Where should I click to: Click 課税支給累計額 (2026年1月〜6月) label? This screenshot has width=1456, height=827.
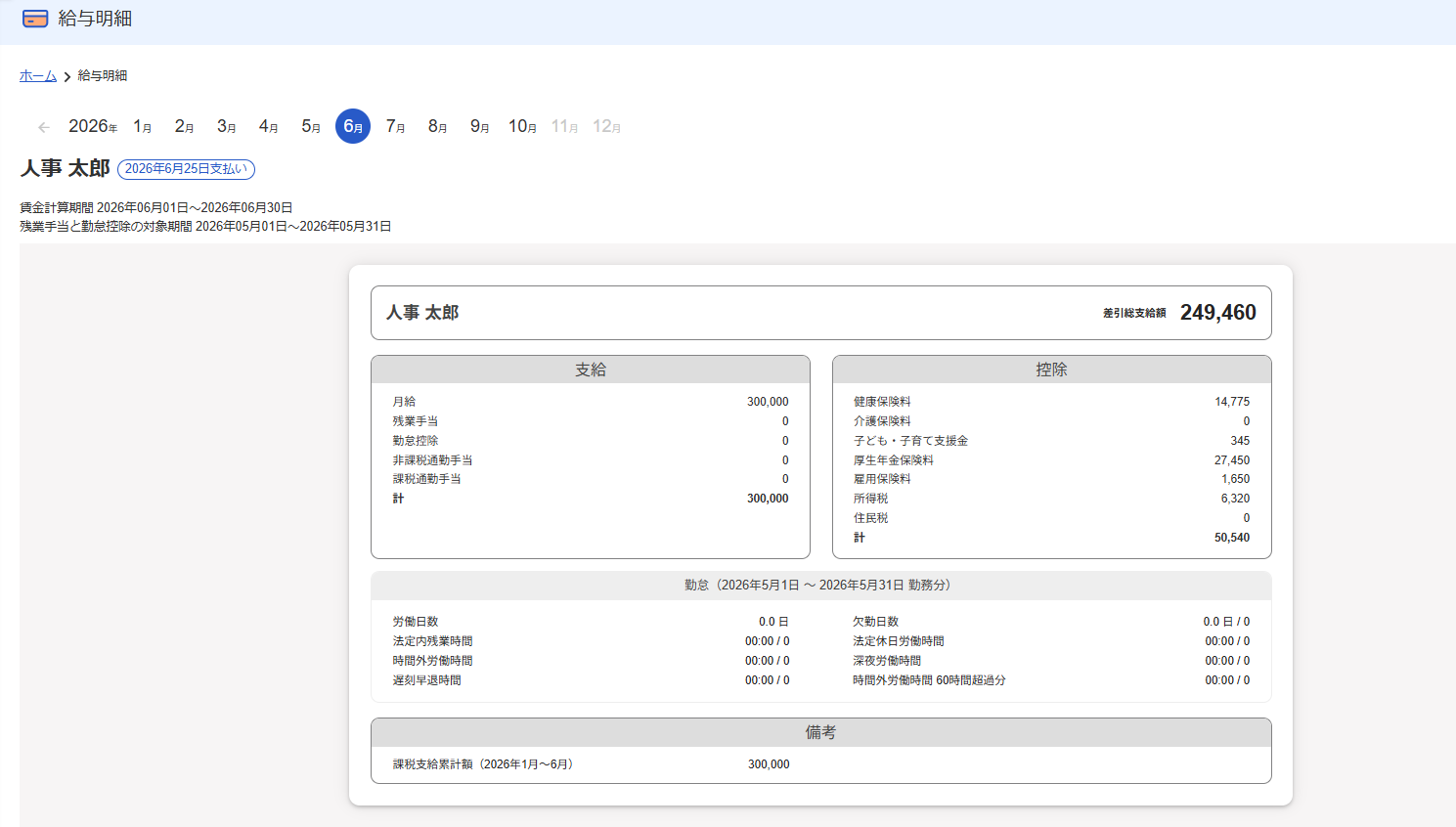click(486, 764)
